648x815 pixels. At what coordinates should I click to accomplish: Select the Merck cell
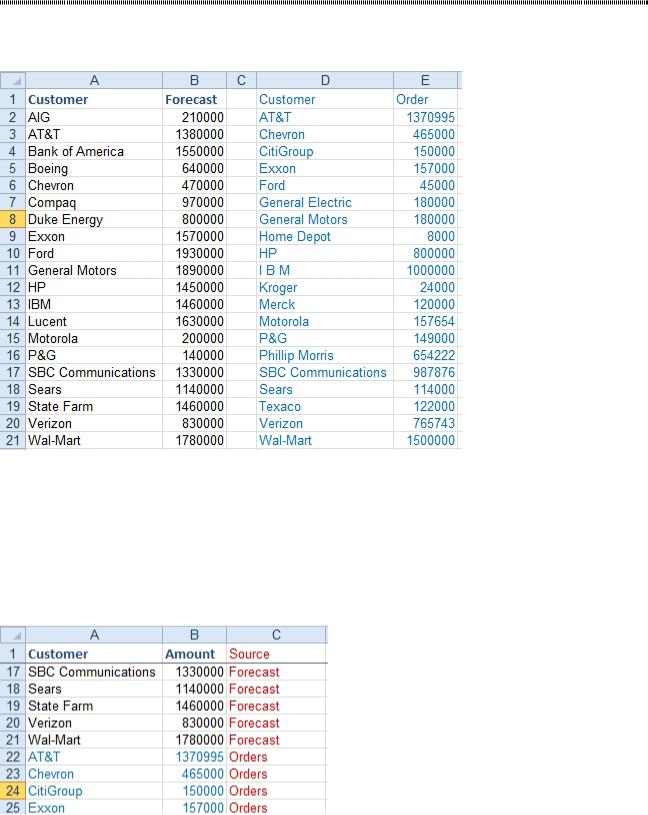point(325,305)
